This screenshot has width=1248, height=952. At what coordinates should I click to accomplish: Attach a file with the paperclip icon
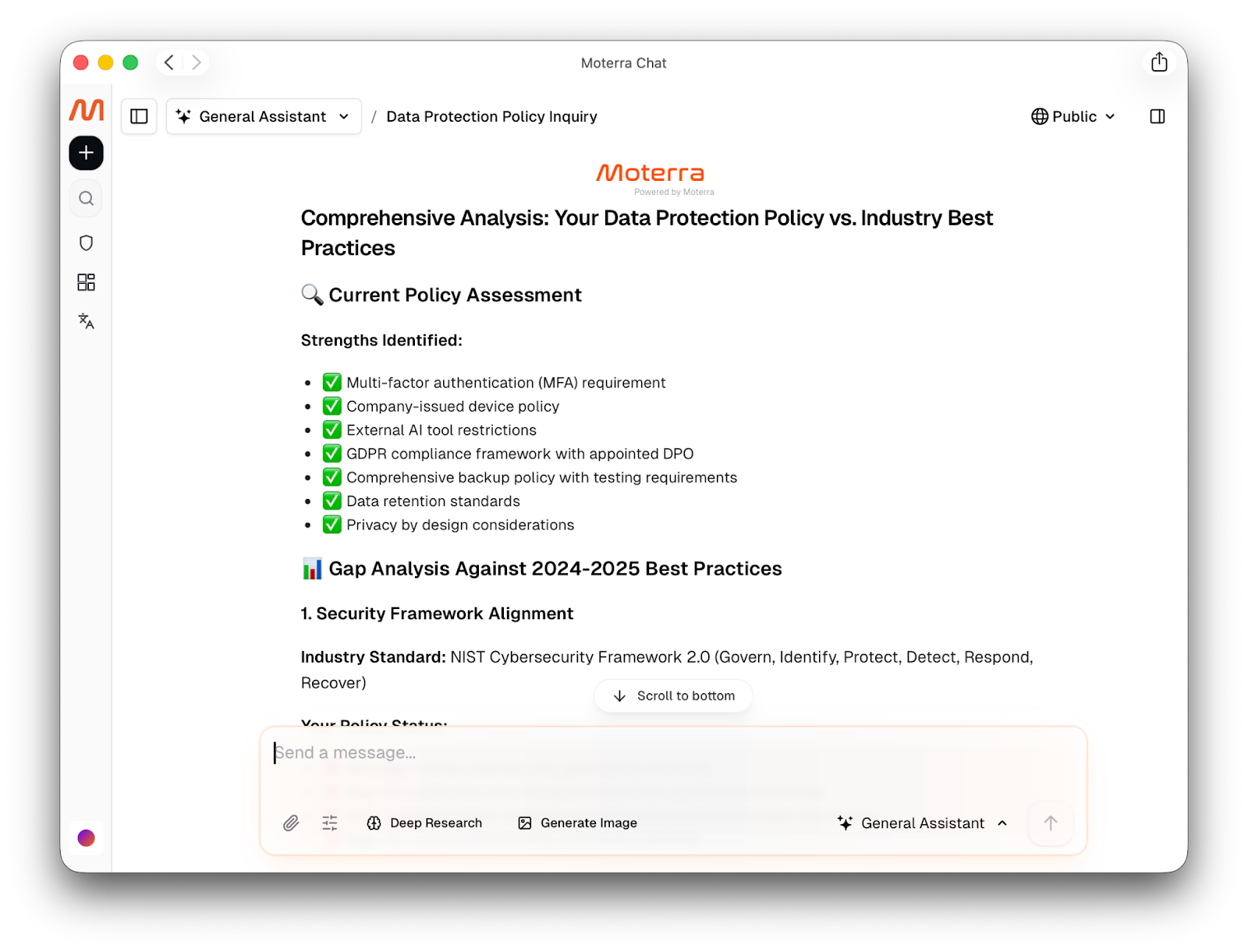(291, 823)
